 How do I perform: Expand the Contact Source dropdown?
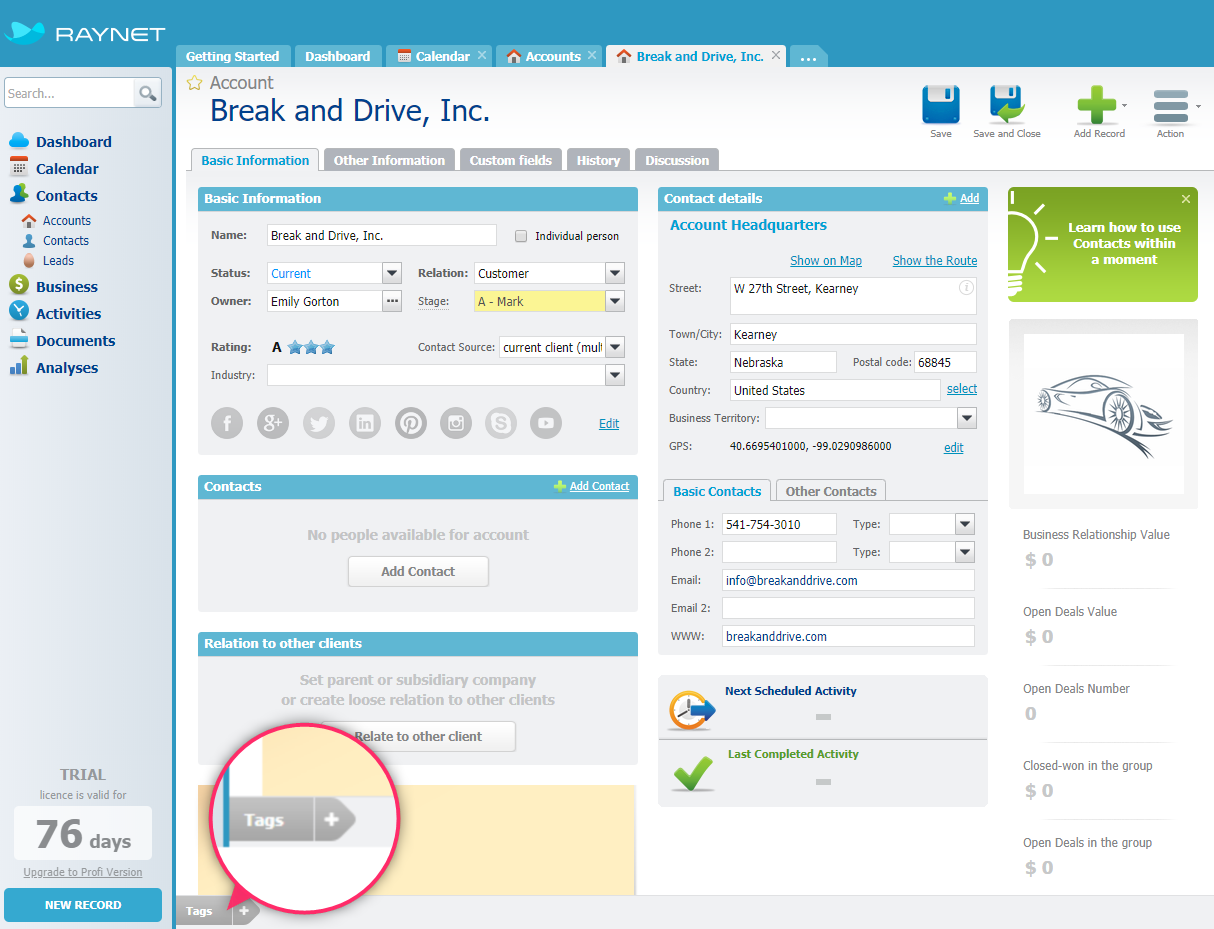615,347
